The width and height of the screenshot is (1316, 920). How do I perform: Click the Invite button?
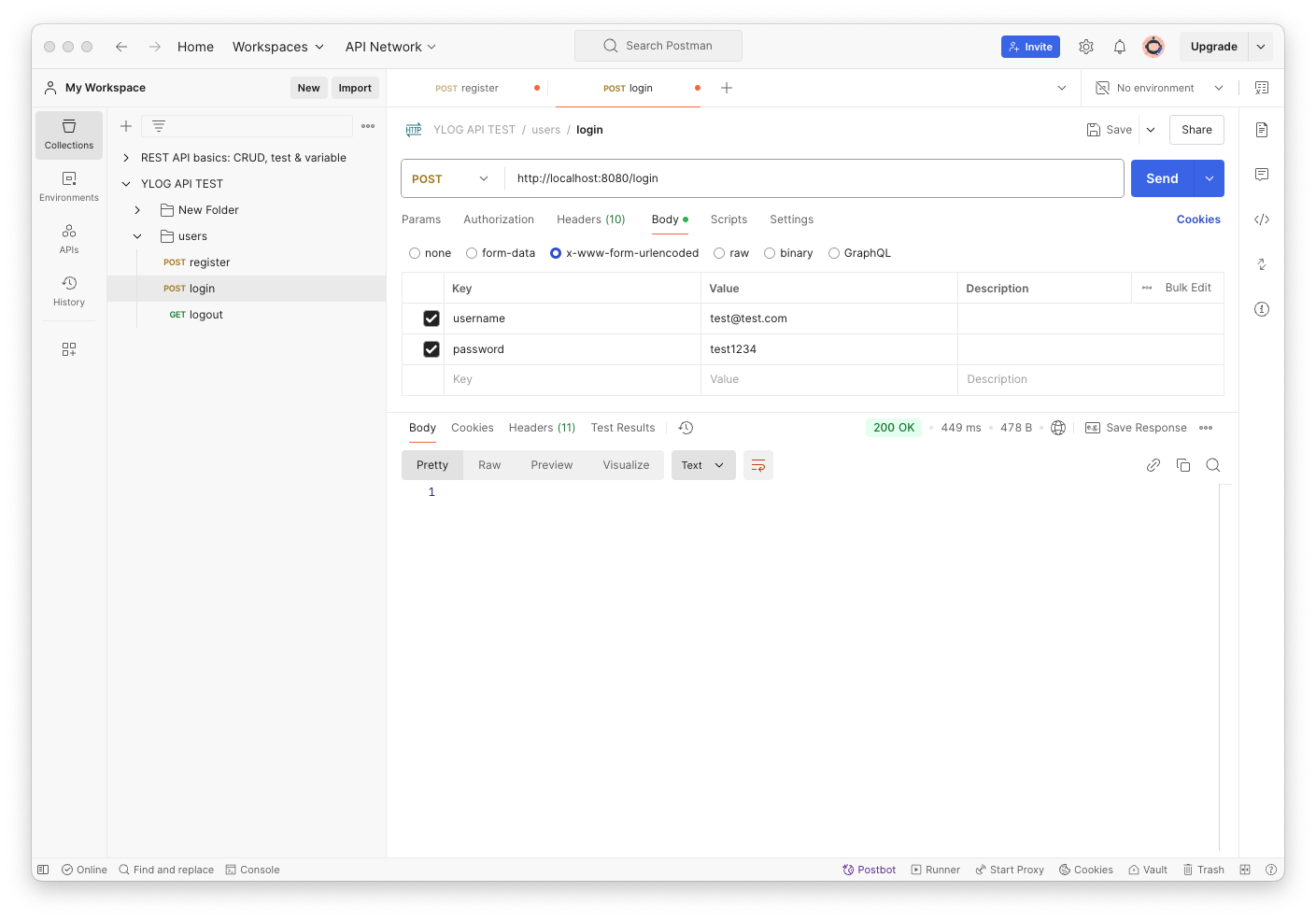[1030, 47]
